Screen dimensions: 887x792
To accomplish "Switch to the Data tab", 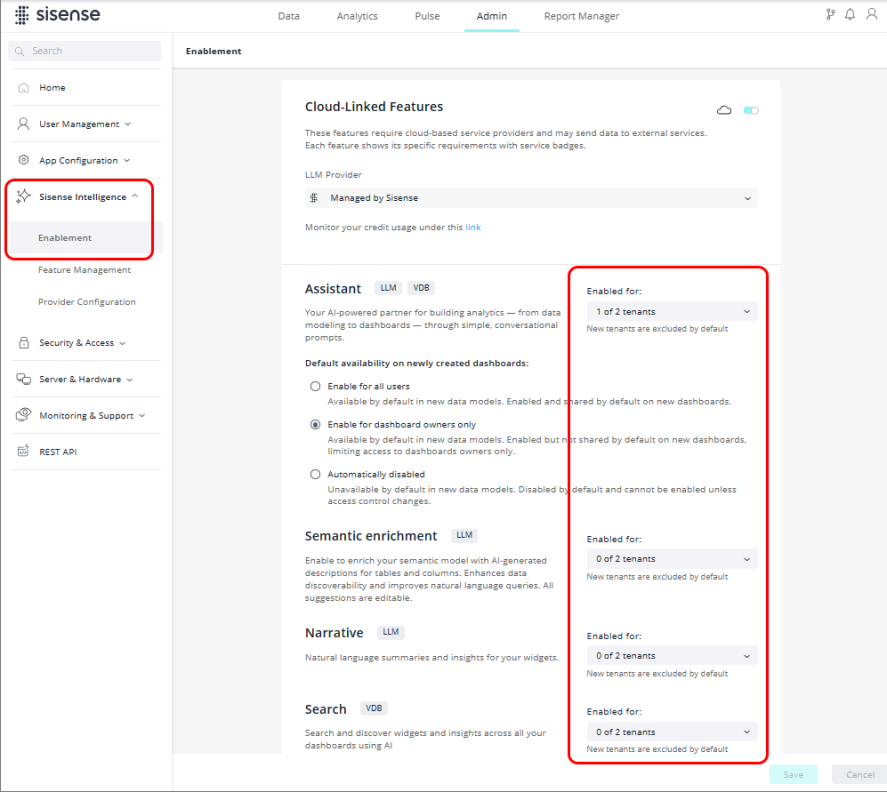I will 289,16.
